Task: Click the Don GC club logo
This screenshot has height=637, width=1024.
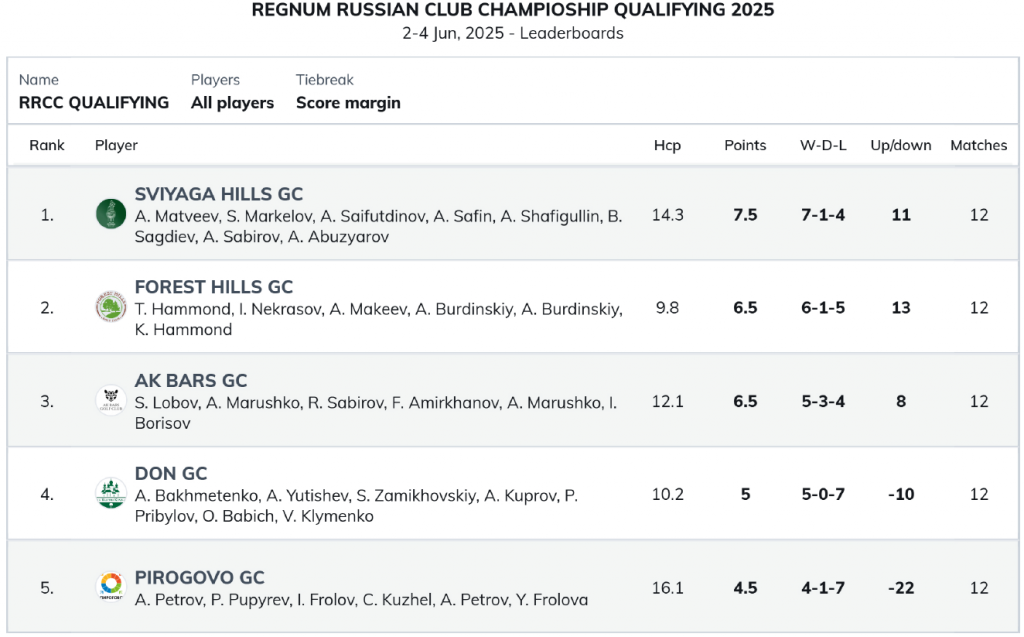Action: pyautogui.click(x=111, y=493)
